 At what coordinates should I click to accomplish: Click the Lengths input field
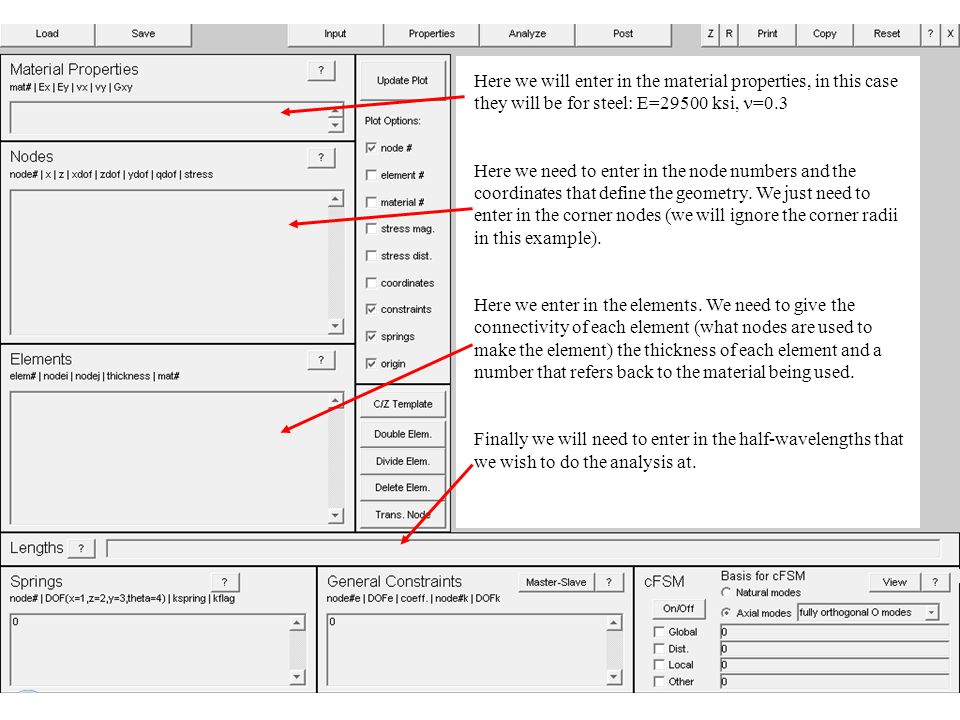523,549
